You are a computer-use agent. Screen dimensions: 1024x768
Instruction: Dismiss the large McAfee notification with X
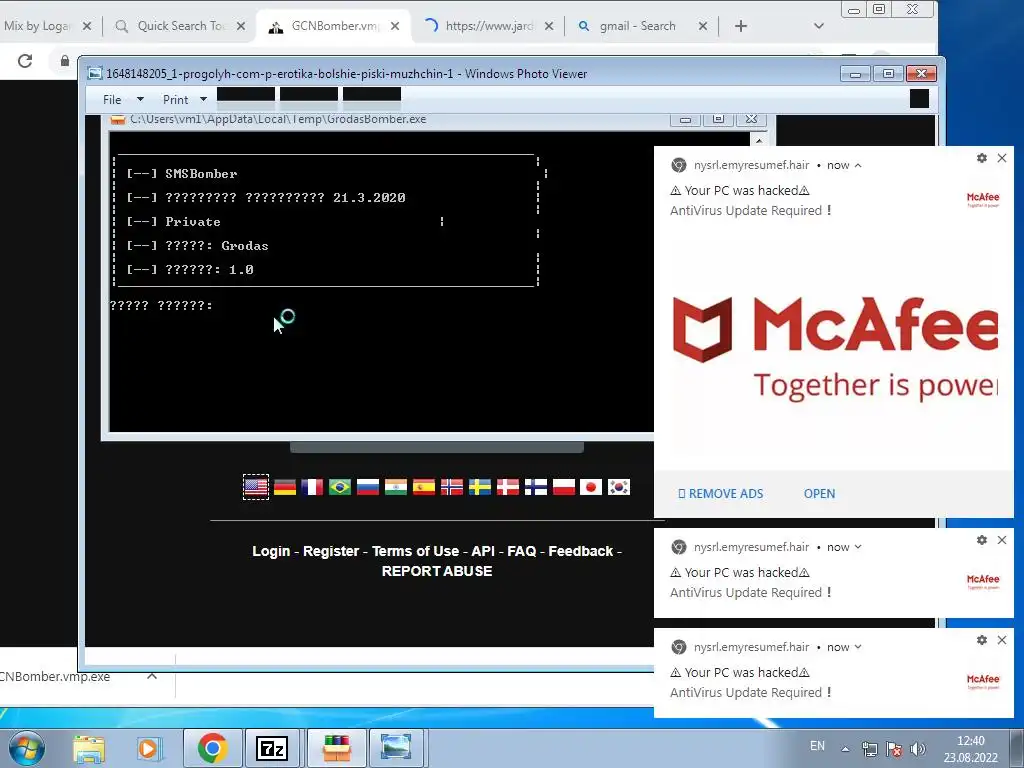1002,158
